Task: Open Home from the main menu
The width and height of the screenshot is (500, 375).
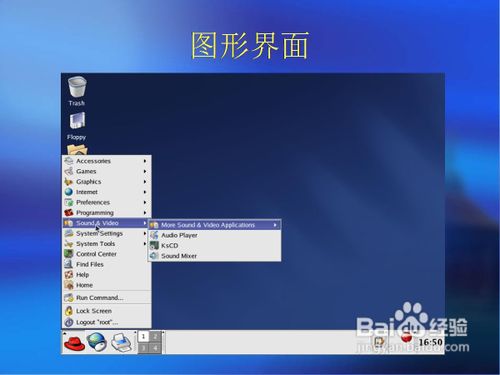Action: 106,285
